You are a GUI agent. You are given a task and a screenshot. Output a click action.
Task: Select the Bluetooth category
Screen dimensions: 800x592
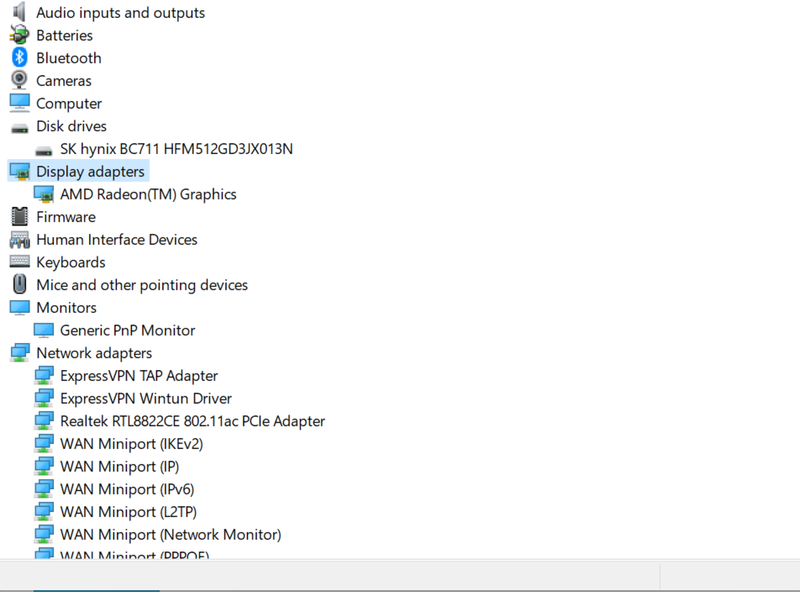point(68,58)
